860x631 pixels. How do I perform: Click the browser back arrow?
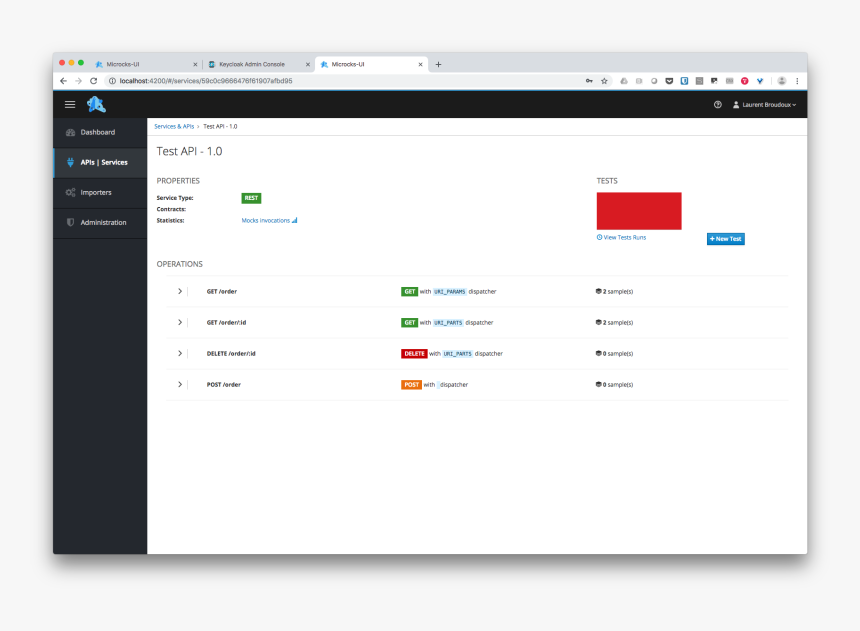(x=64, y=81)
